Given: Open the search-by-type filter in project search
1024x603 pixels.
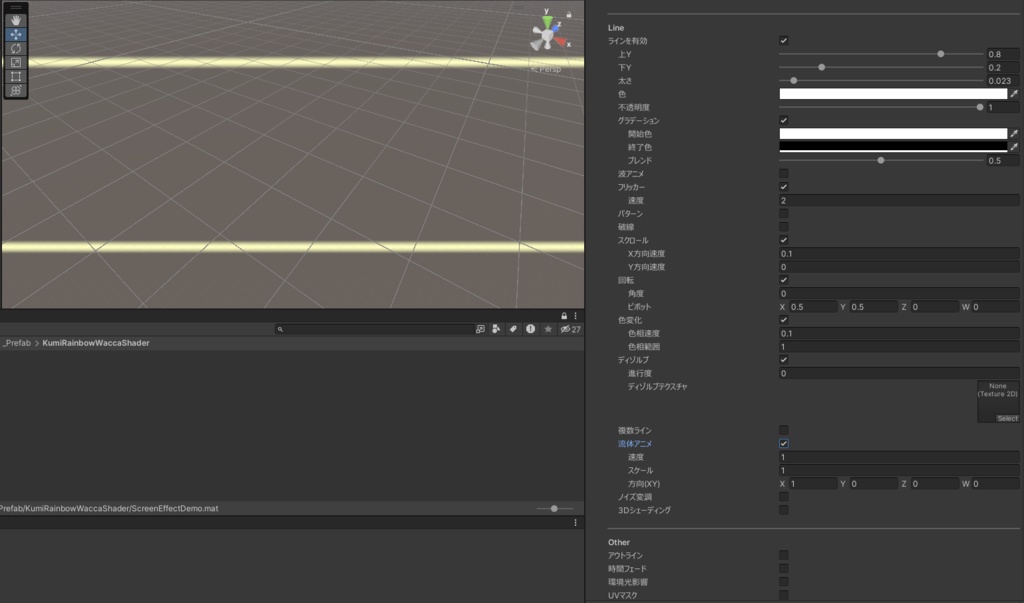Looking at the screenshot, I should pos(480,329).
